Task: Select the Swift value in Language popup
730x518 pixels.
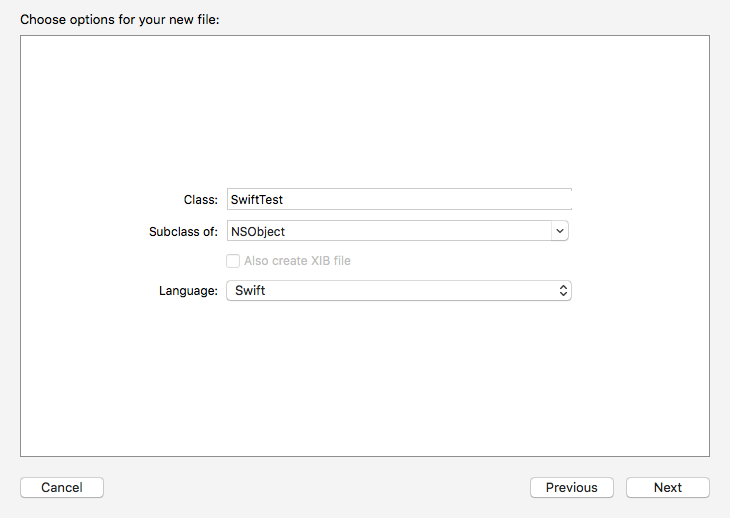Action: click(250, 291)
